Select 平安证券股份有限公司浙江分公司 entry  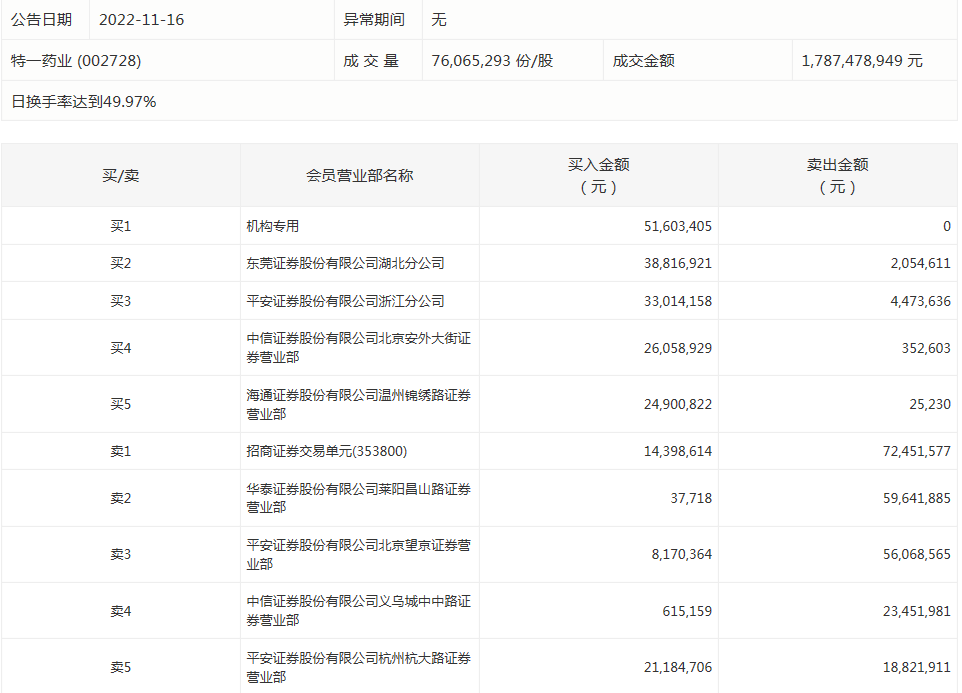345,301
